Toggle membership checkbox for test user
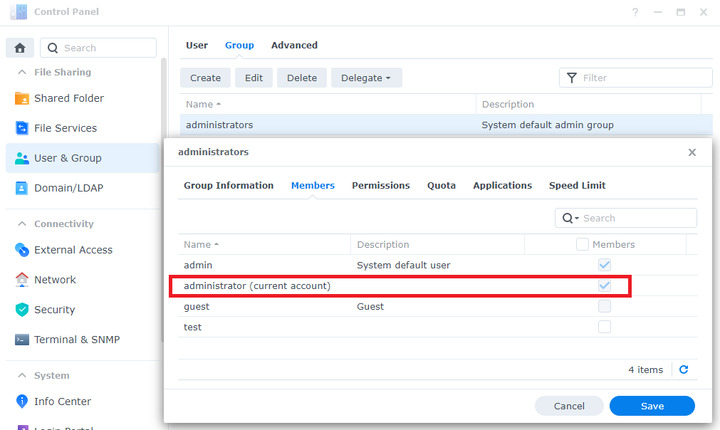This screenshot has width=720, height=430. point(604,327)
